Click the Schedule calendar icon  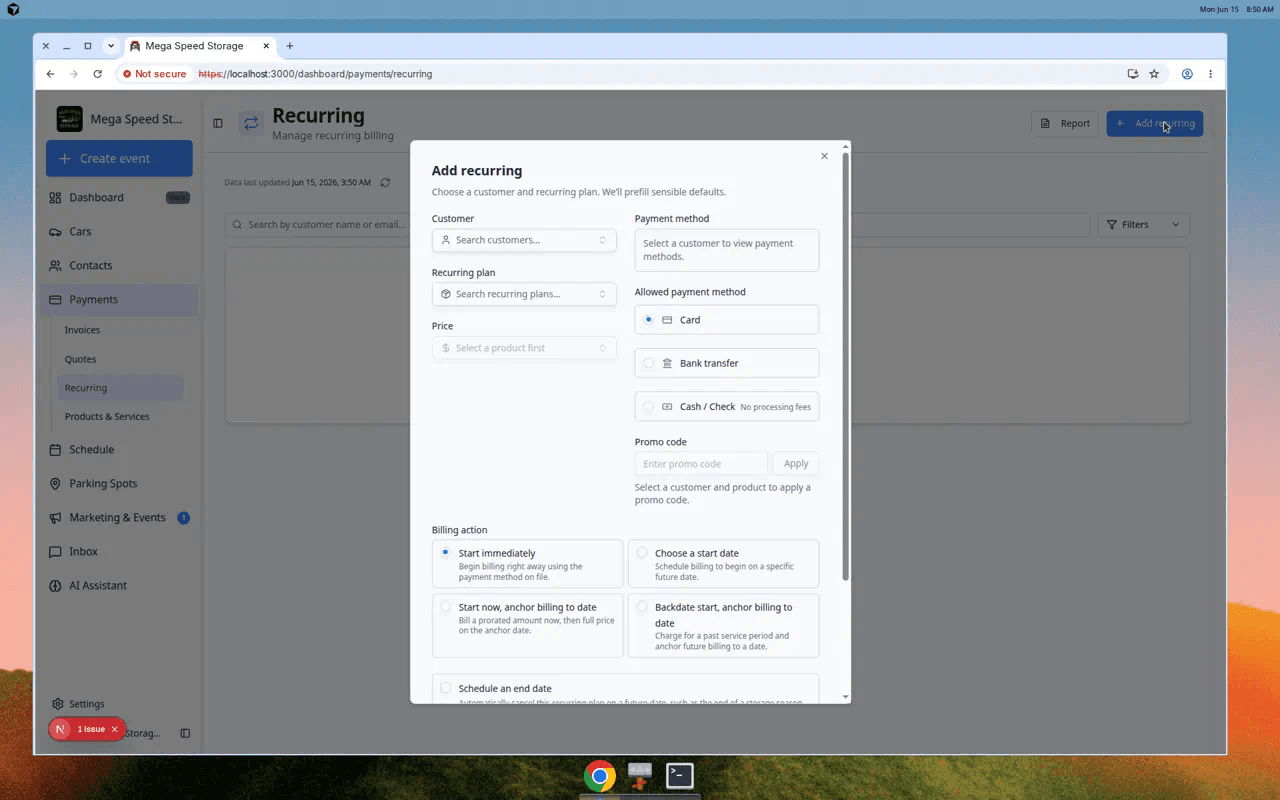point(55,450)
